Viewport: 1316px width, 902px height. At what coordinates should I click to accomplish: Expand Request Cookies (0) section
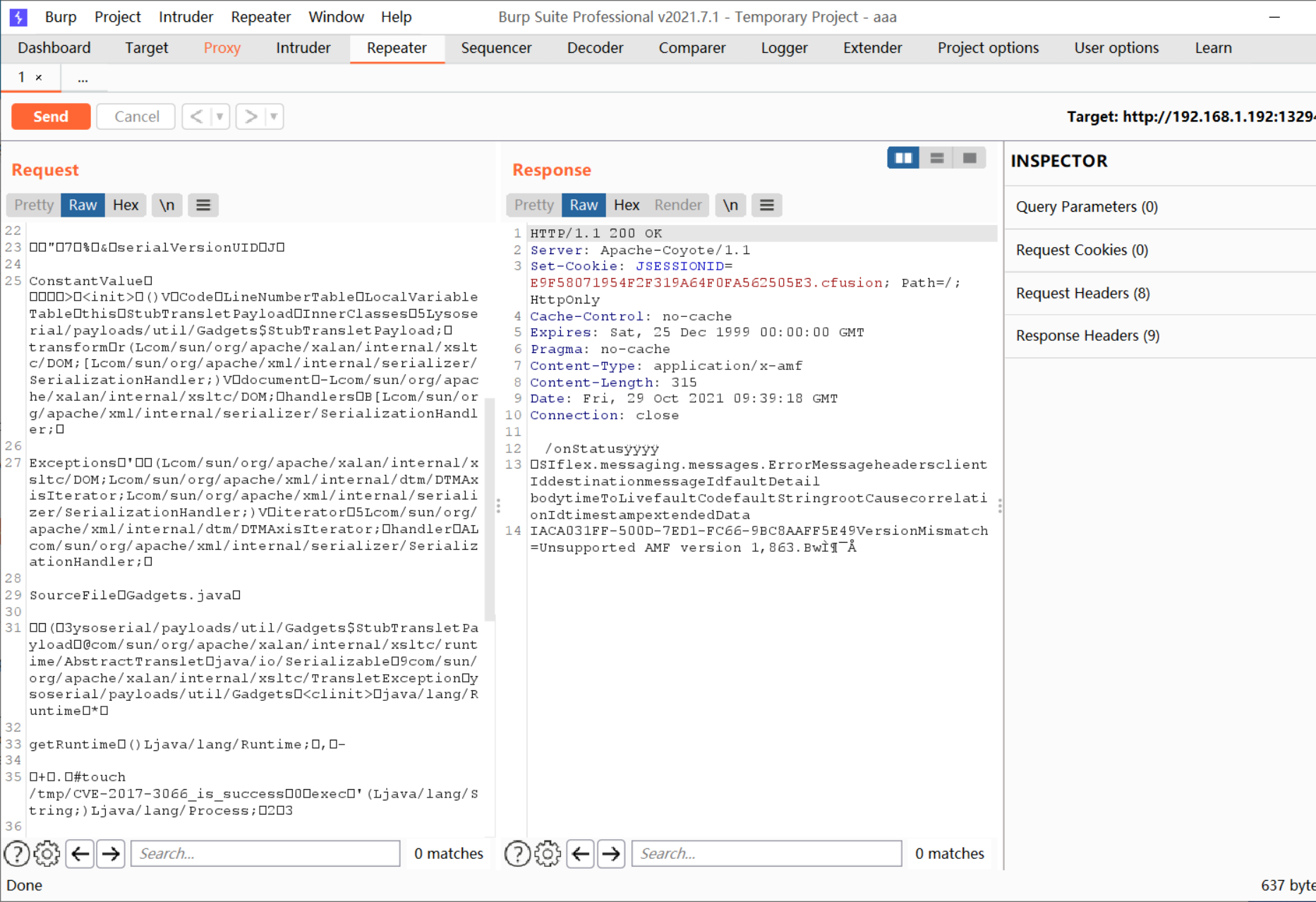1160,250
